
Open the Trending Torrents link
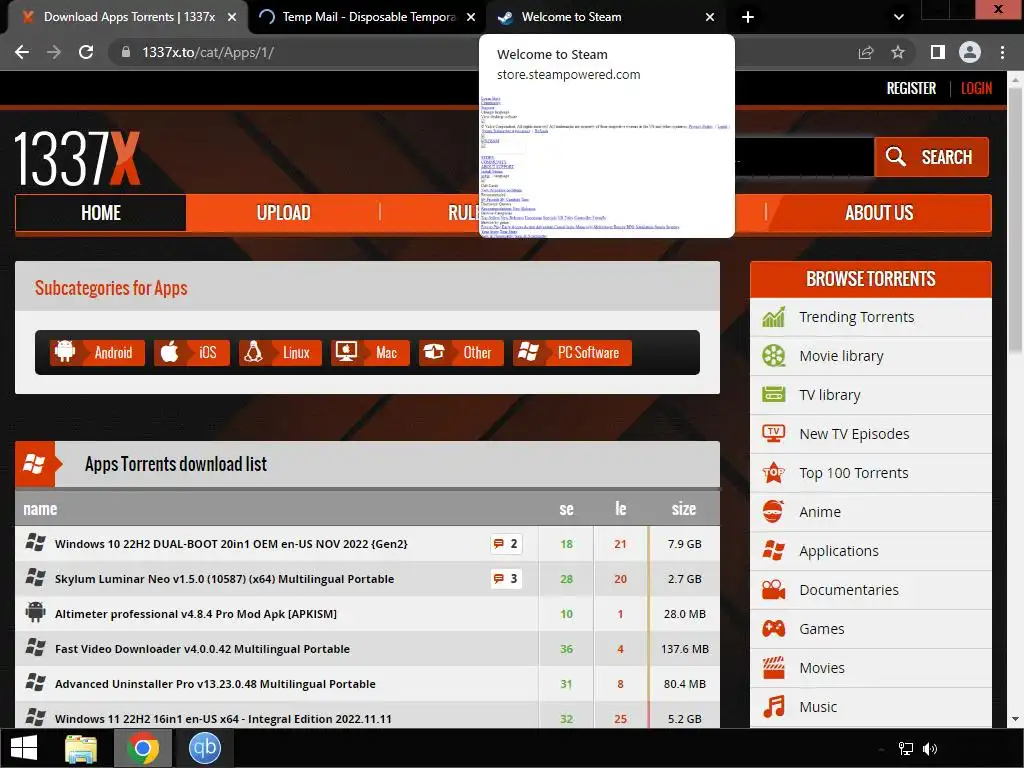856,317
